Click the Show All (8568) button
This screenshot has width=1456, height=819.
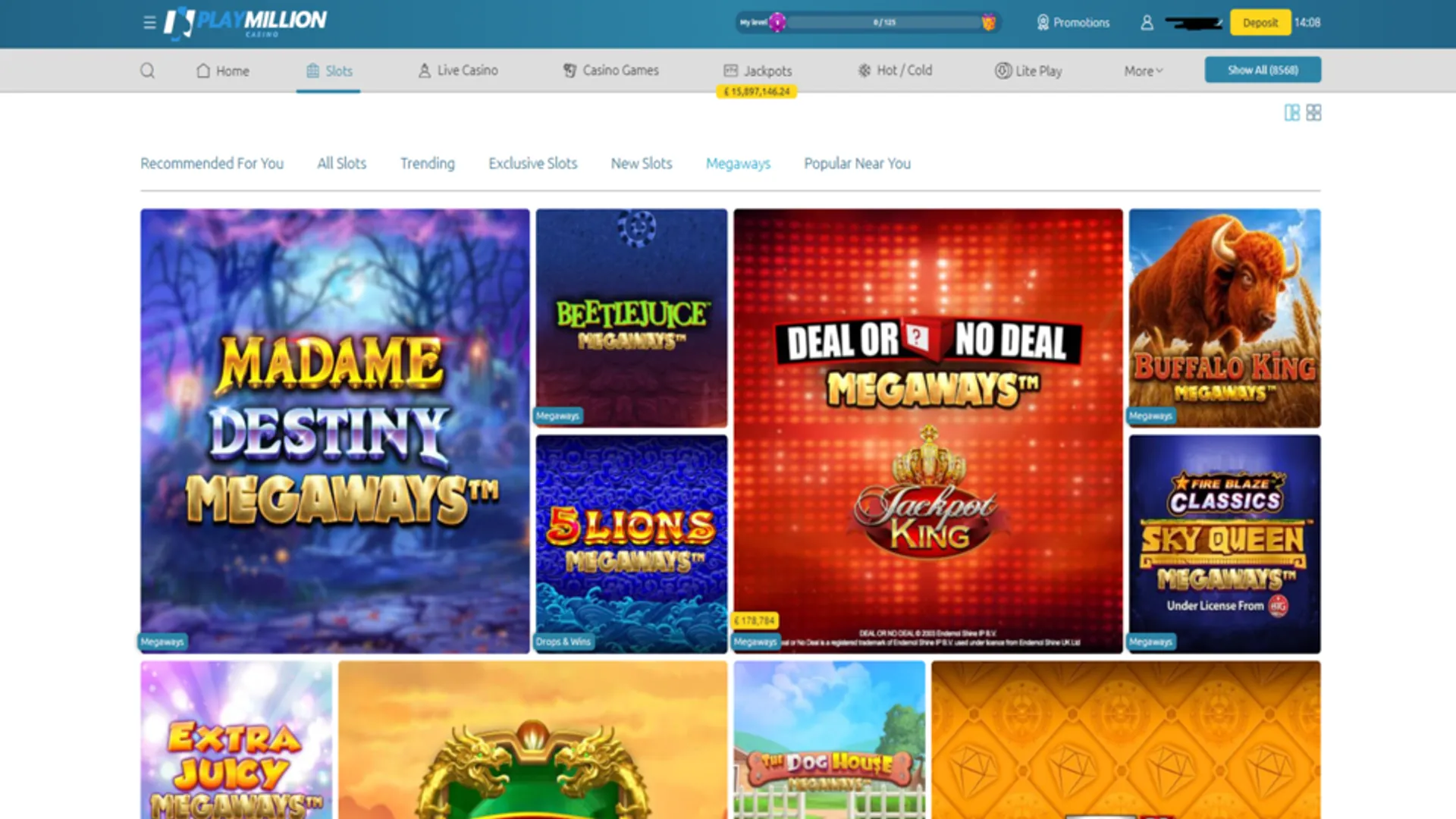1263,70
